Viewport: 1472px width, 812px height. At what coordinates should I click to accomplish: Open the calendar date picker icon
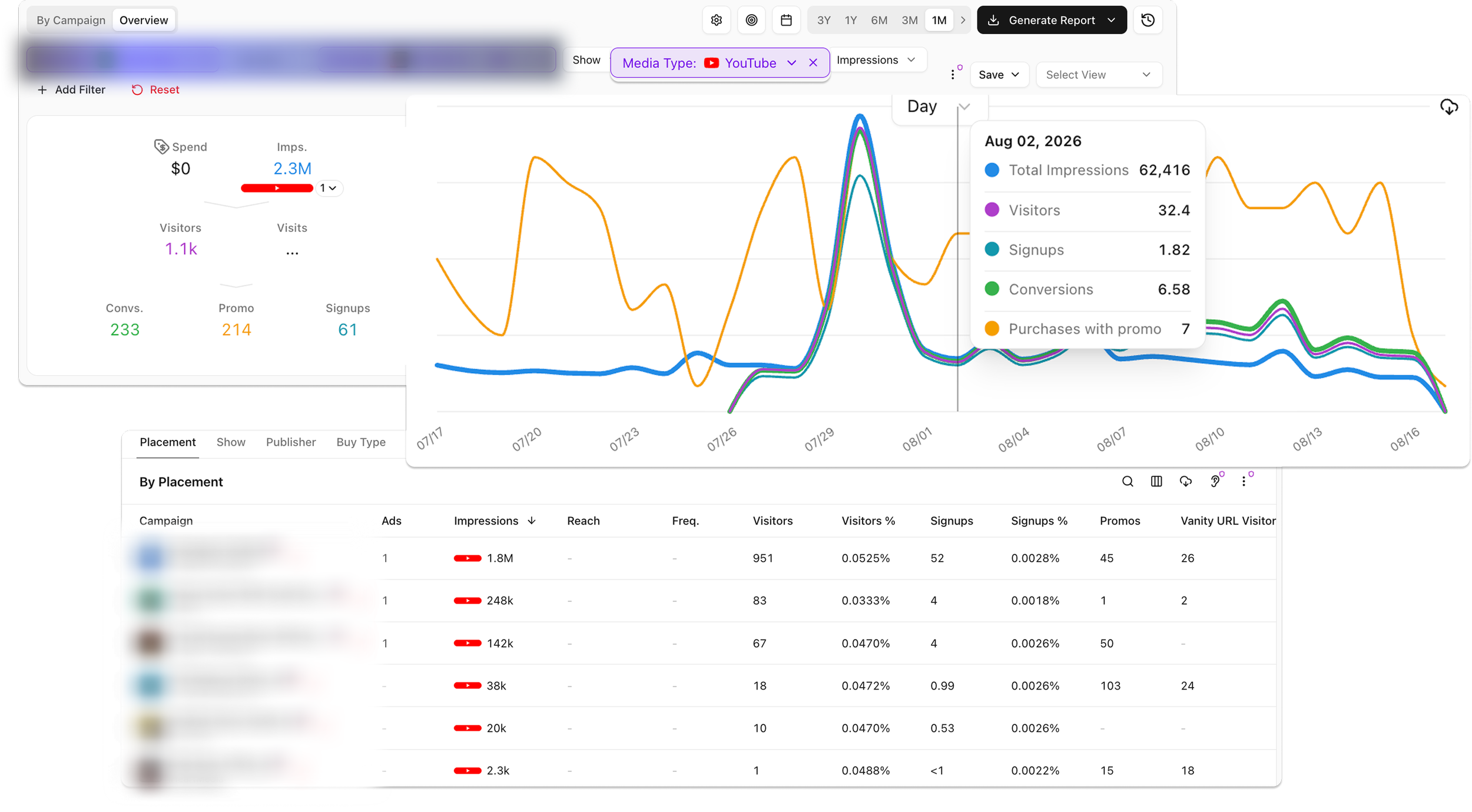click(x=786, y=20)
